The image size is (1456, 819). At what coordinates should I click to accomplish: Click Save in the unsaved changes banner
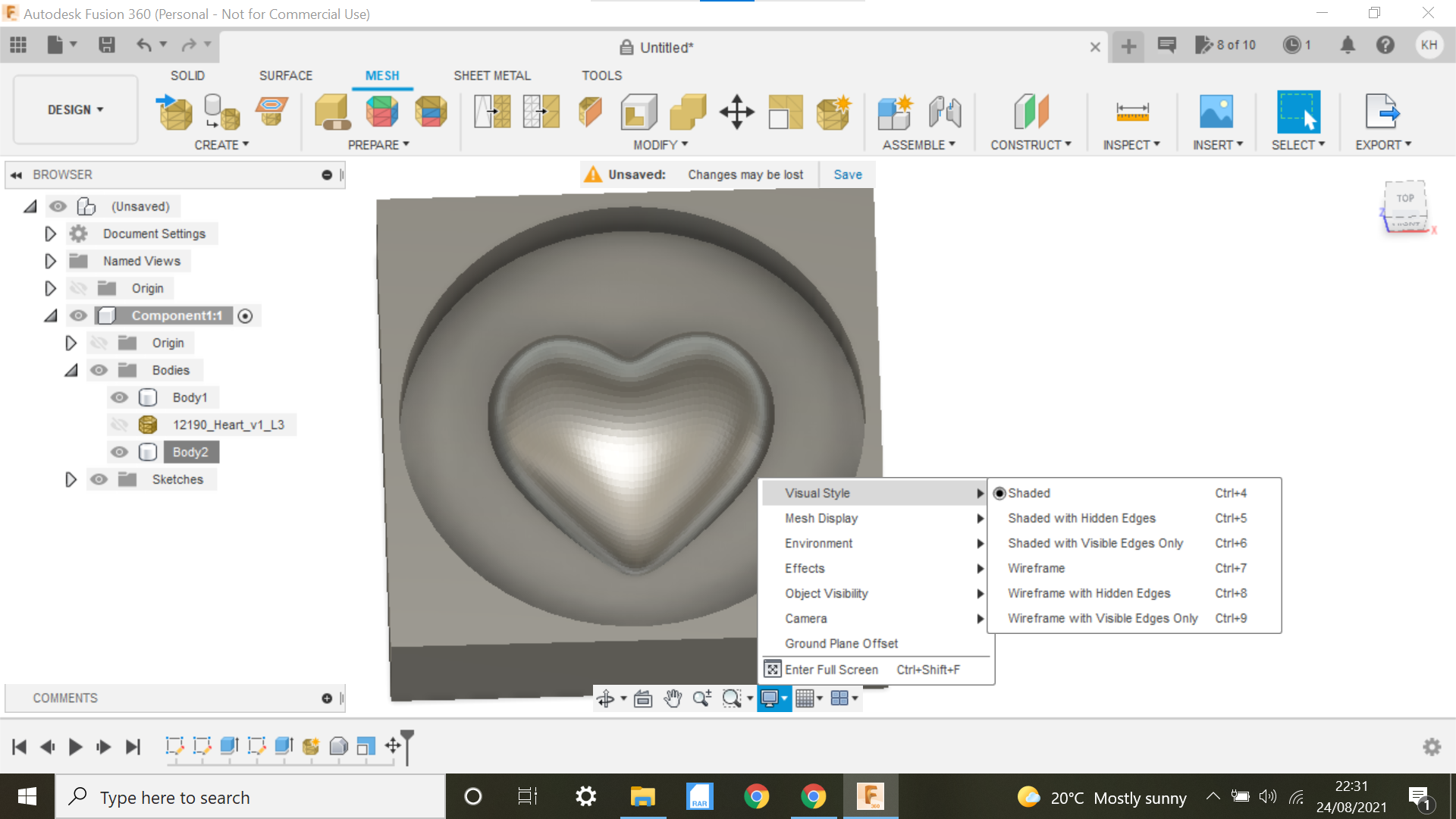click(847, 174)
